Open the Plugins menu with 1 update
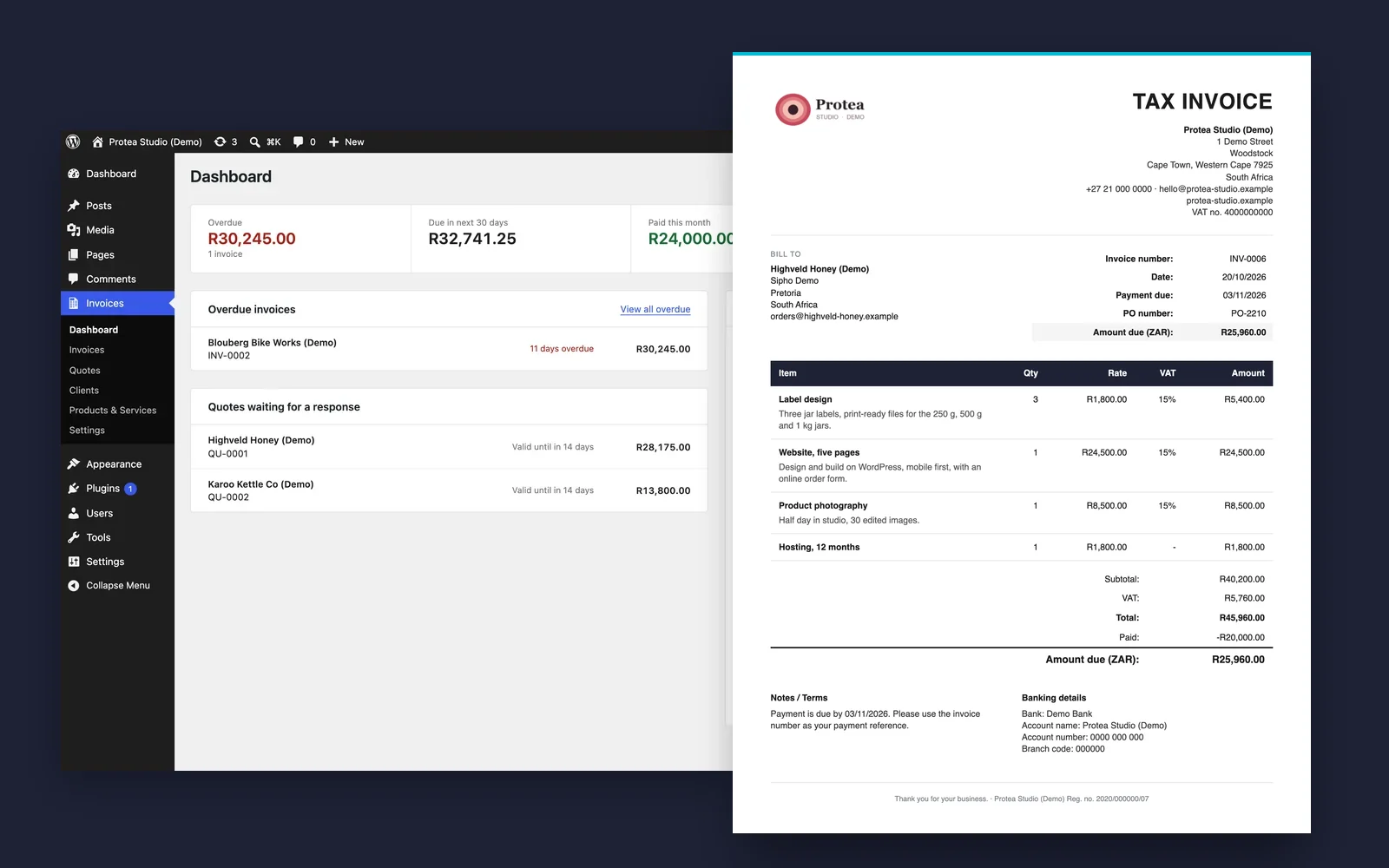This screenshot has height=868, width=1389. (x=117, y=489)
